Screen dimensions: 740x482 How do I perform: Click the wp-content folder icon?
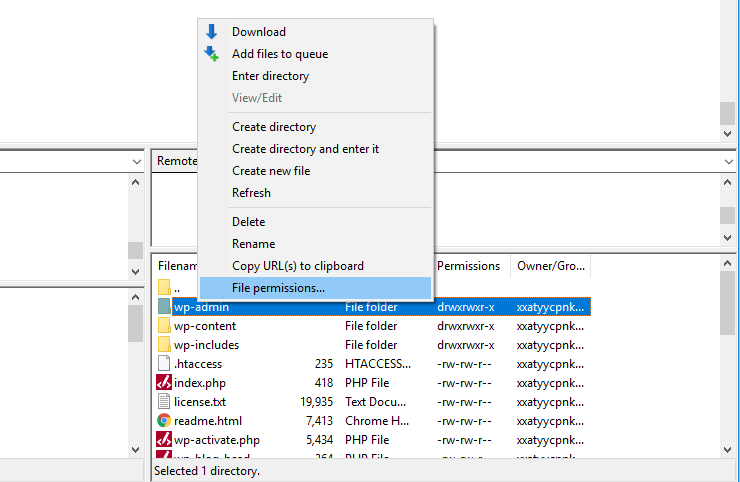pos(164,325)
